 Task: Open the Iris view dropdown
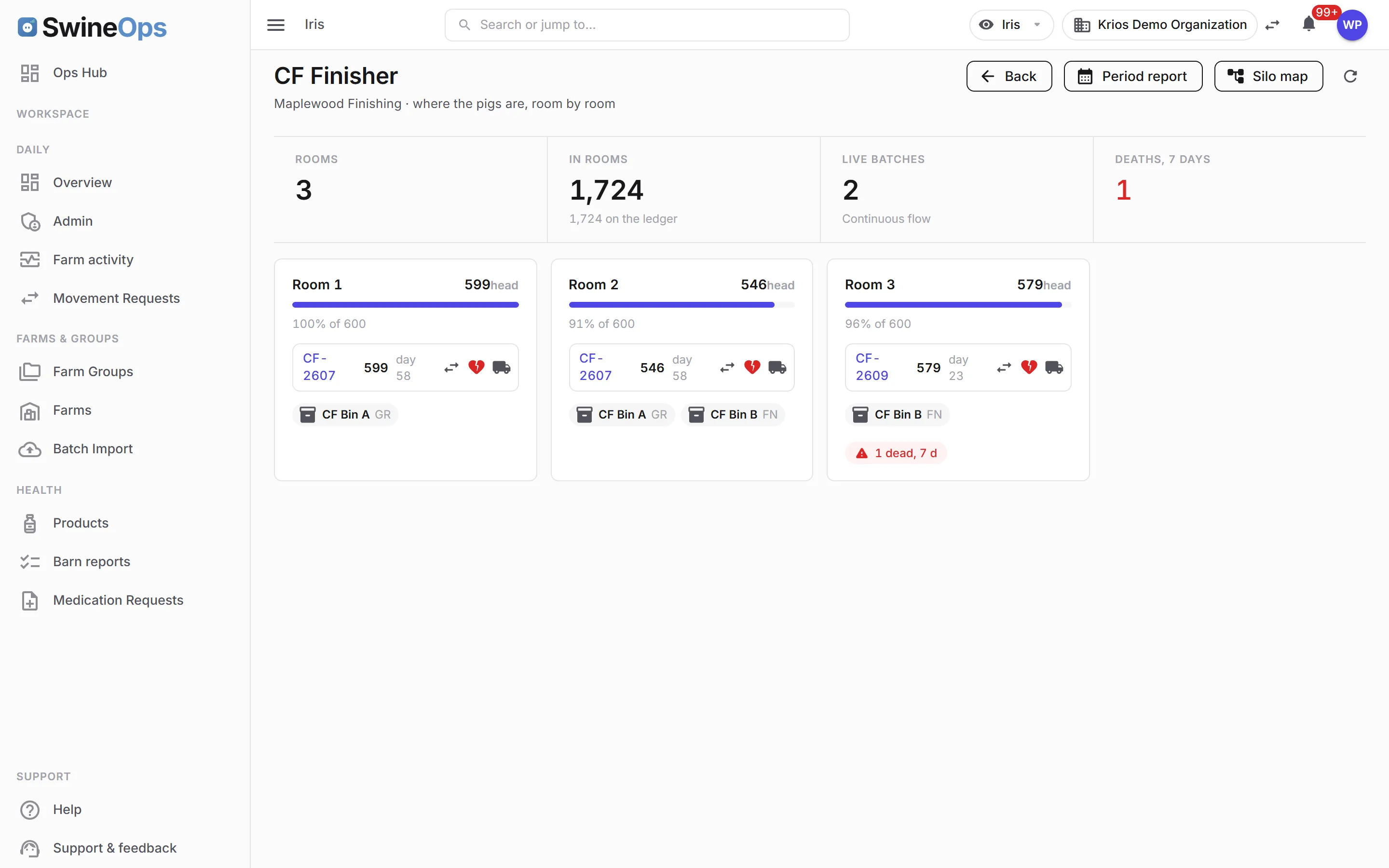[x=1011, y=25]
